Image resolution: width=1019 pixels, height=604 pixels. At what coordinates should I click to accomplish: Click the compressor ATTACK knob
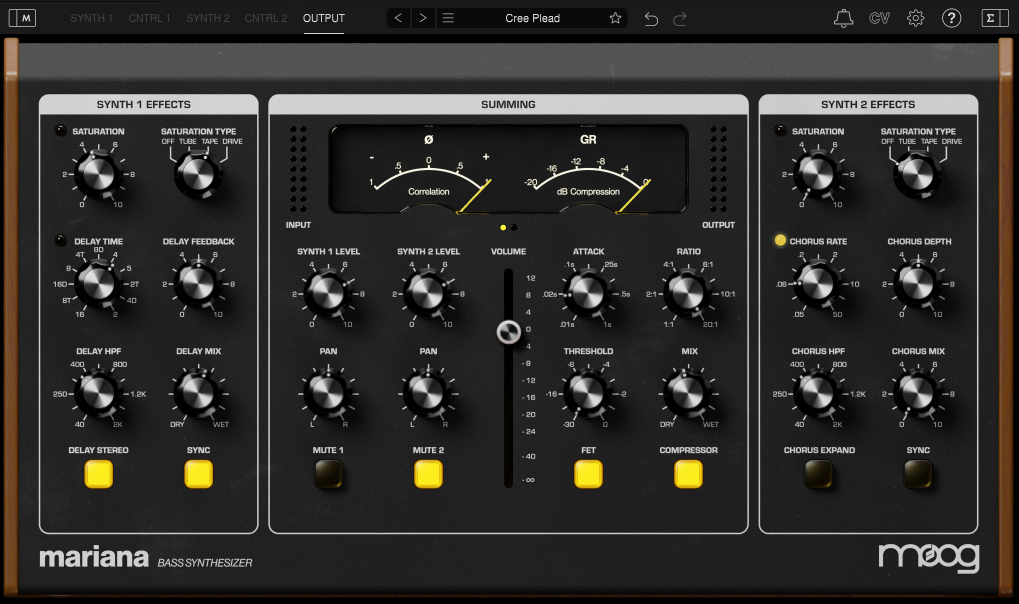pyautogui.click(x=588, y=294)
